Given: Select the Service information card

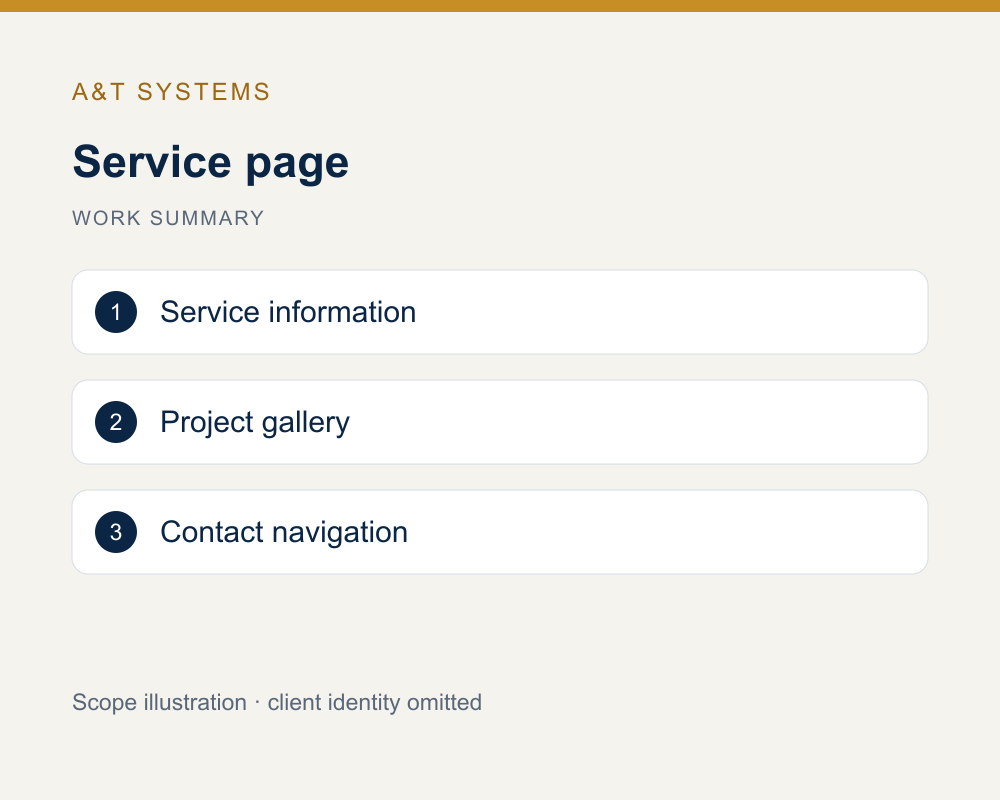Looking at the screenshot, I should tap(500, 312).
